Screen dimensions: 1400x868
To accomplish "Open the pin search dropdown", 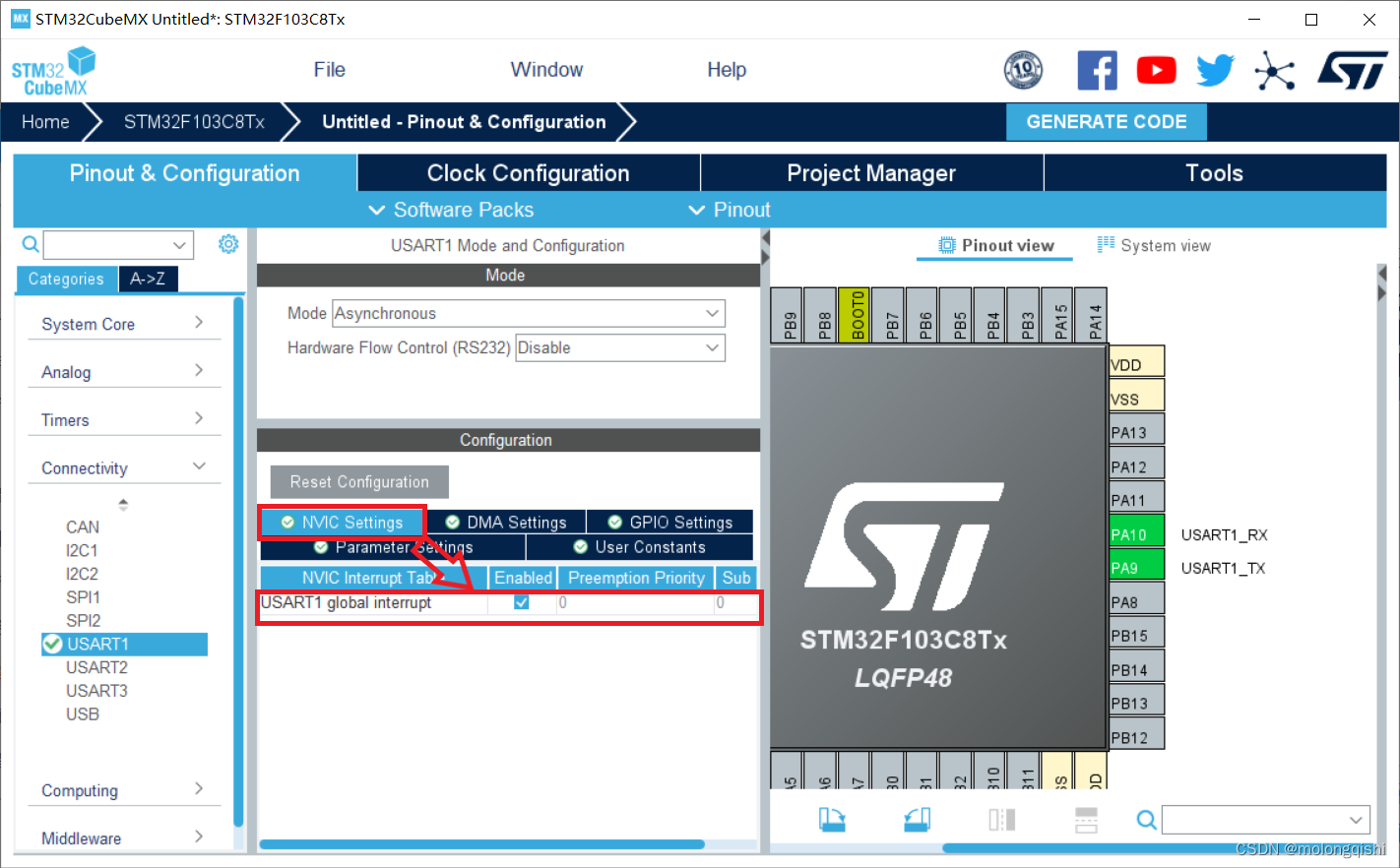I will 1265,819.
